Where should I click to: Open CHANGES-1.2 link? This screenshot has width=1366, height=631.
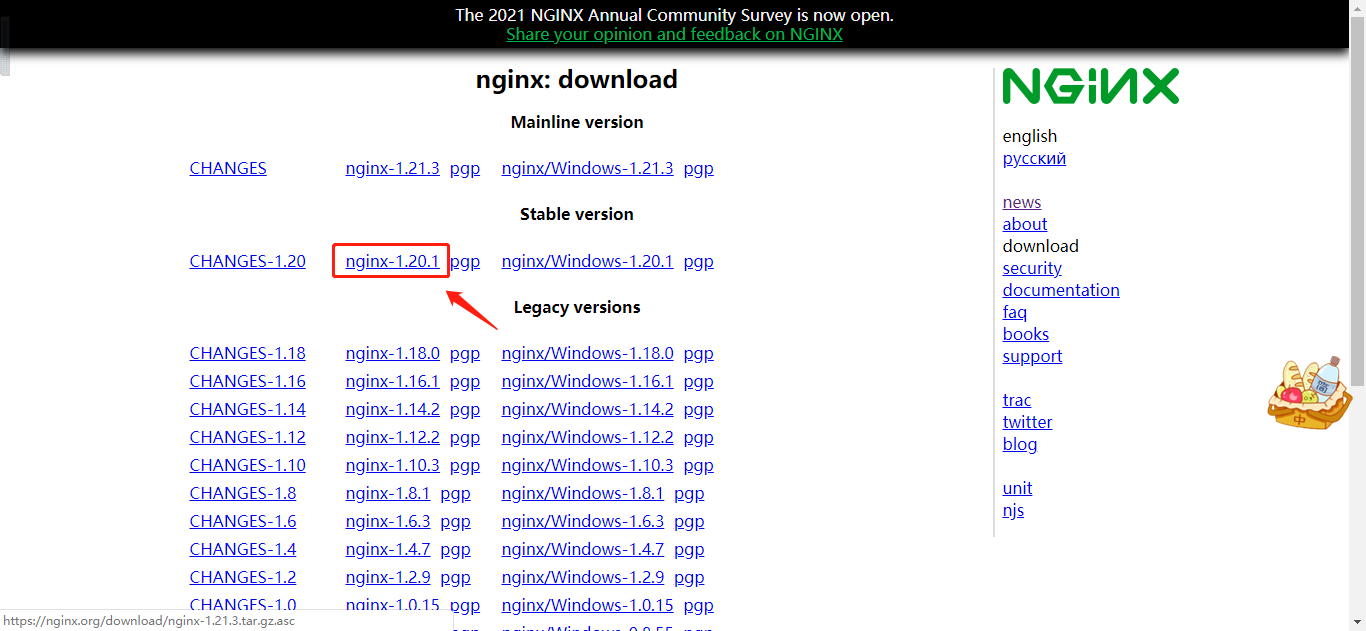coord(243,577)
